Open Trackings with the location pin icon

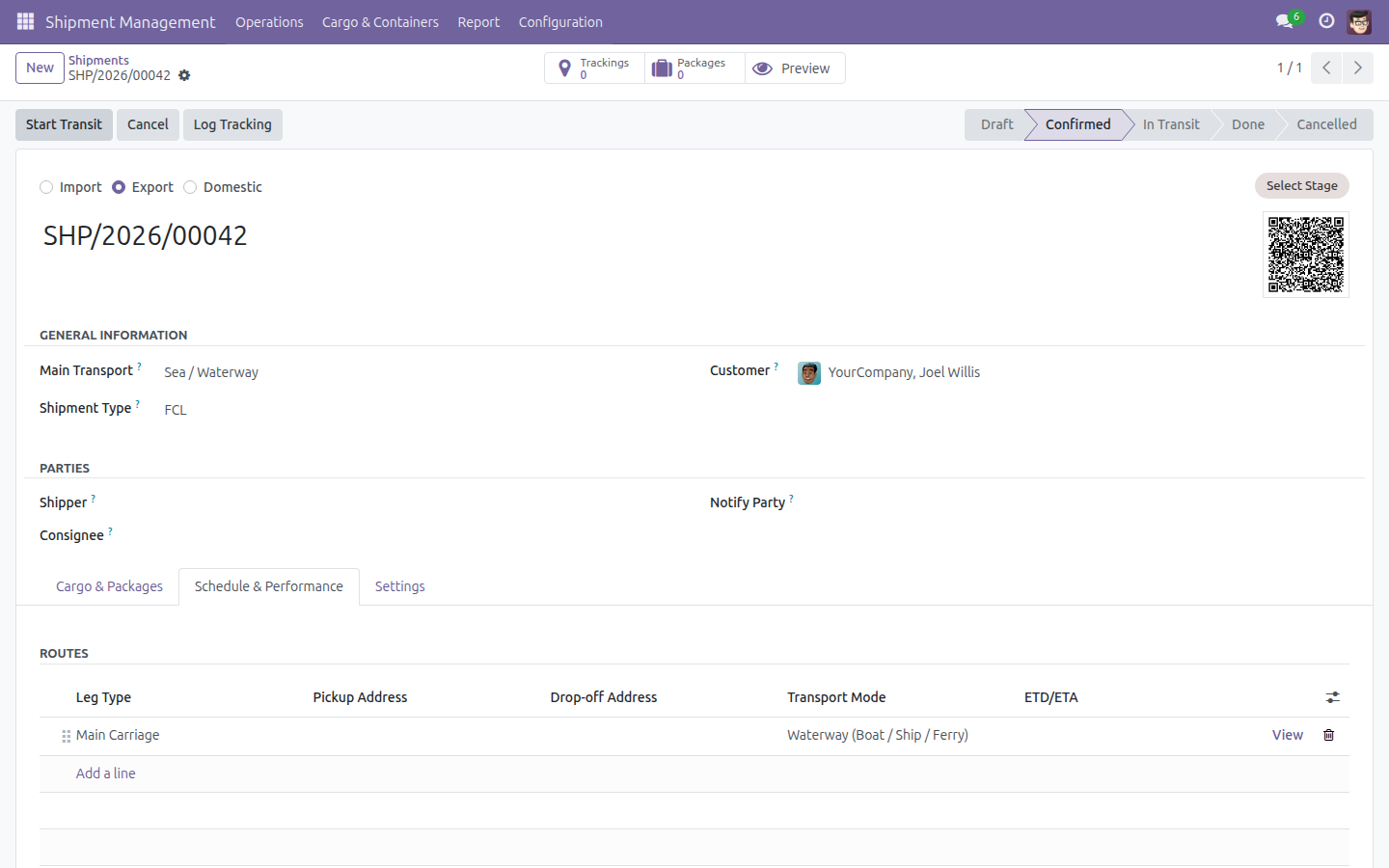pos(594,68)
